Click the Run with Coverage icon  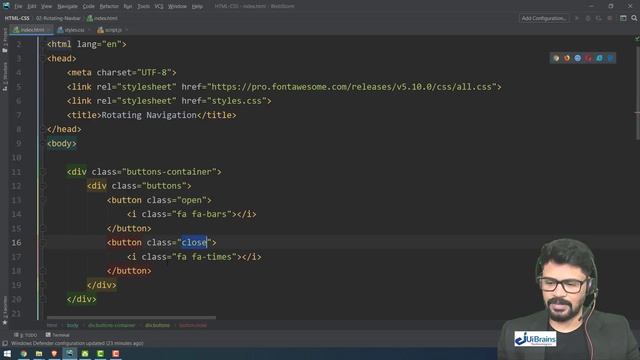pos(598,18)
